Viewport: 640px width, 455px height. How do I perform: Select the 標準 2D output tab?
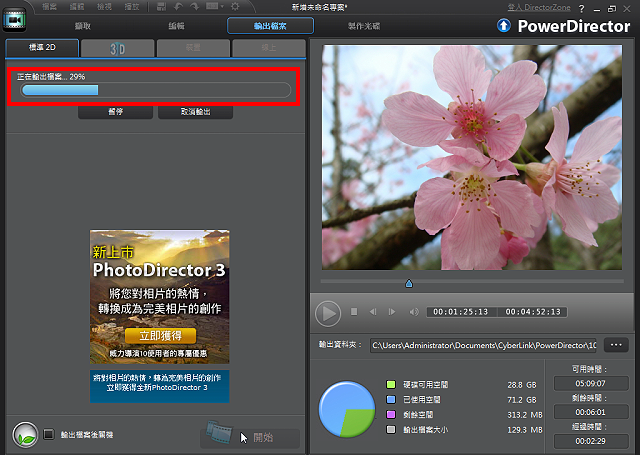(x=42, y=48)
